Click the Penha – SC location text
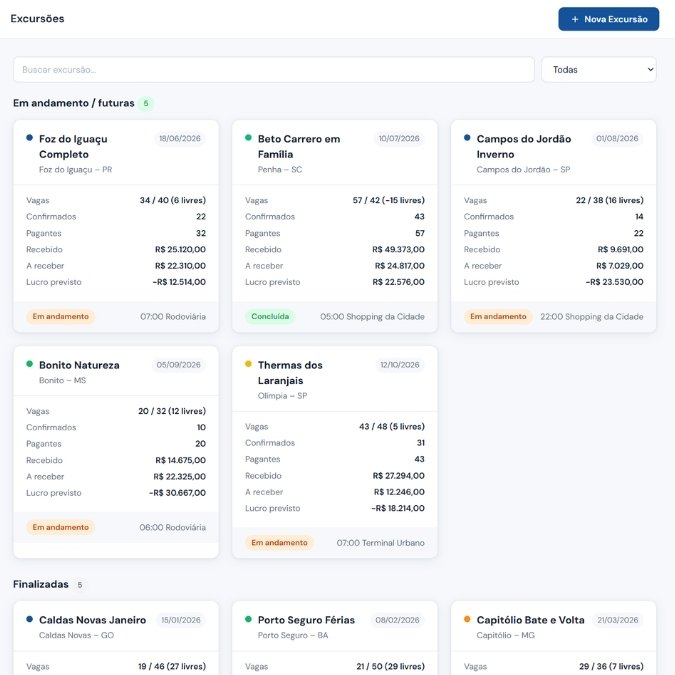The width and height of the screenshot is (675, 675). click(x=280, y=170)
